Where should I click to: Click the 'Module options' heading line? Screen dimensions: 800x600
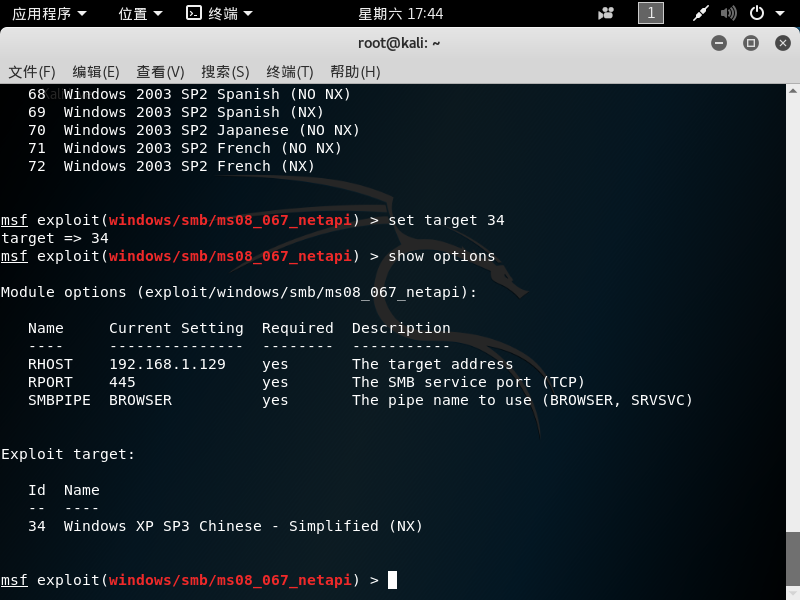pos(239,292)
